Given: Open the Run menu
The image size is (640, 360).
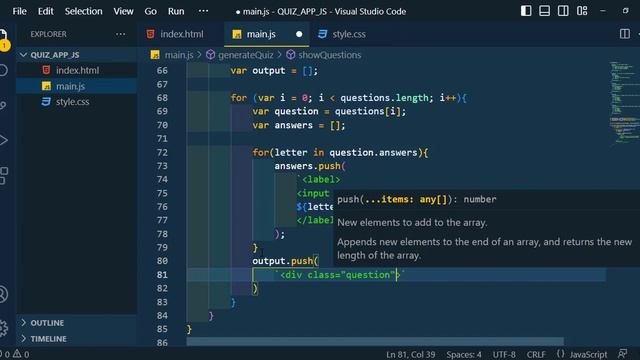Looking at the screenshot, I should [x=176, y=11].
